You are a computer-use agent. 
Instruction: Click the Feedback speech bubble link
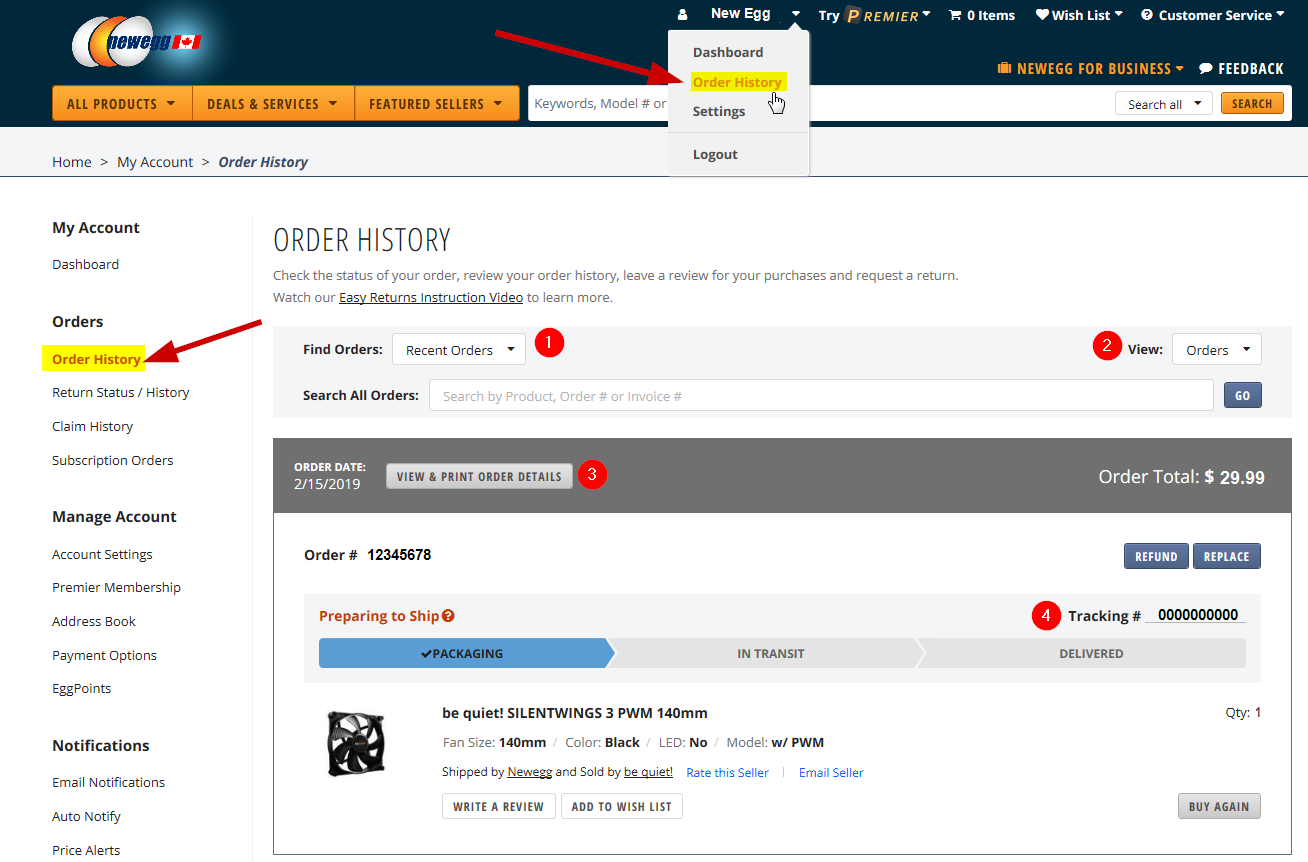tap(1241, 69)
